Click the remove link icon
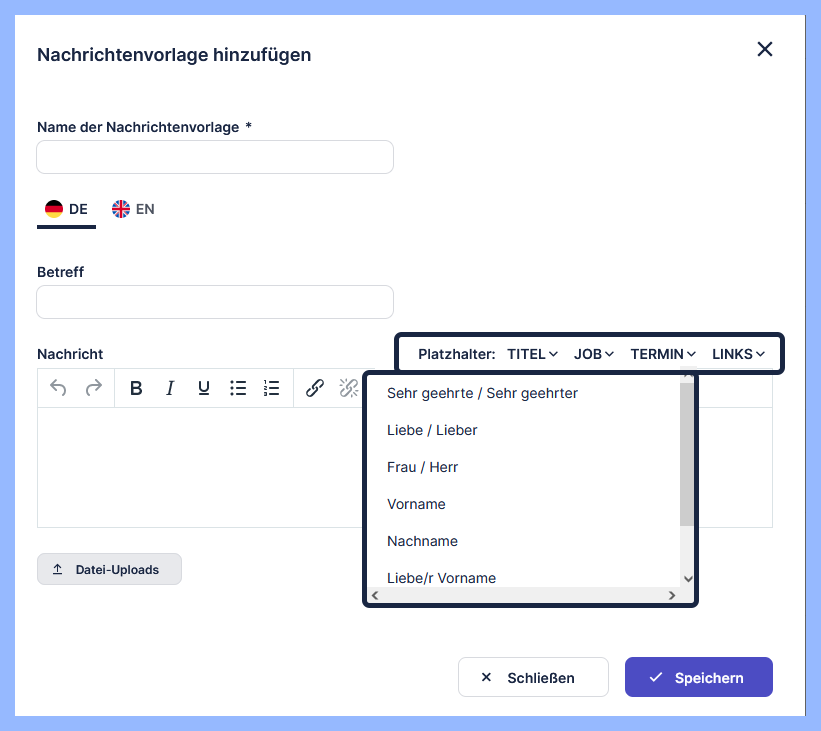The width and height of the screenshot is (821, 731). click(348, 388)
